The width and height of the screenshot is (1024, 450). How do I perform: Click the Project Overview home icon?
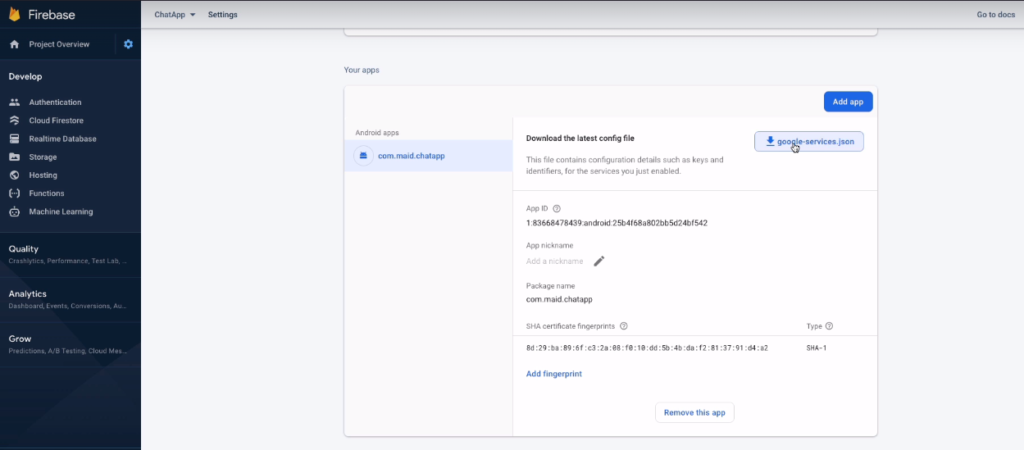15,44
